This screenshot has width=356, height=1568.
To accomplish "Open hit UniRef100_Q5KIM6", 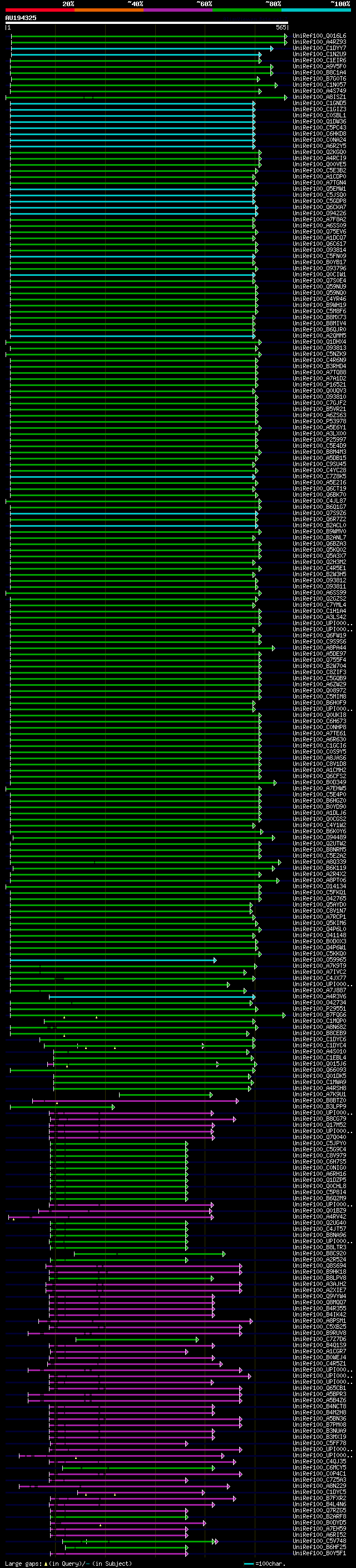I will point(319,923).
